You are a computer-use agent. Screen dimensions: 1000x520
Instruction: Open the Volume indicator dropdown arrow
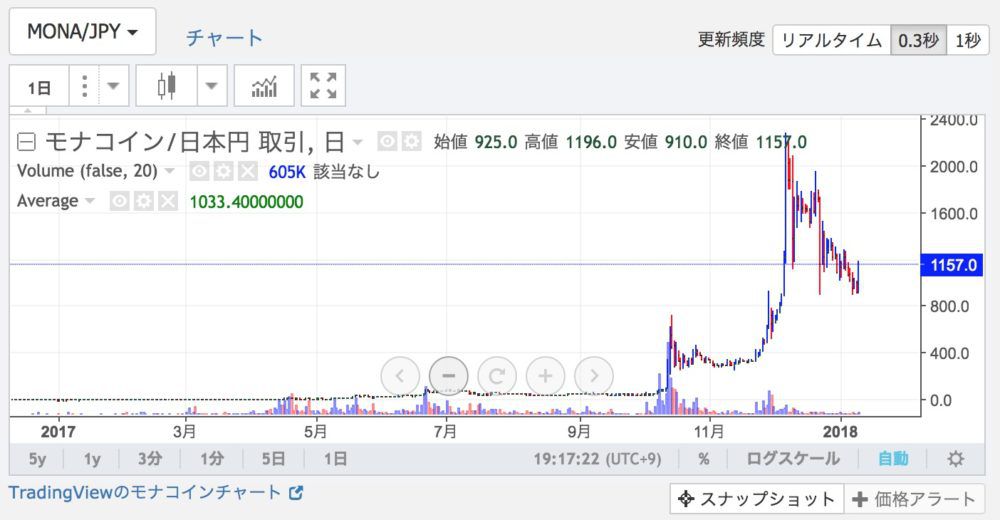pos(170,171)
